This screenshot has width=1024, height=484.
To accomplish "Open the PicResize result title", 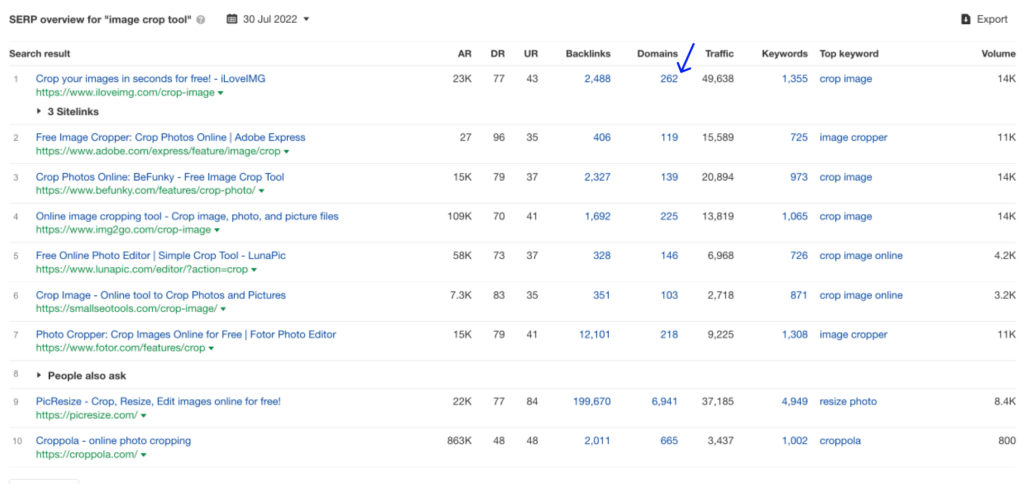I will tap(158, 401).
